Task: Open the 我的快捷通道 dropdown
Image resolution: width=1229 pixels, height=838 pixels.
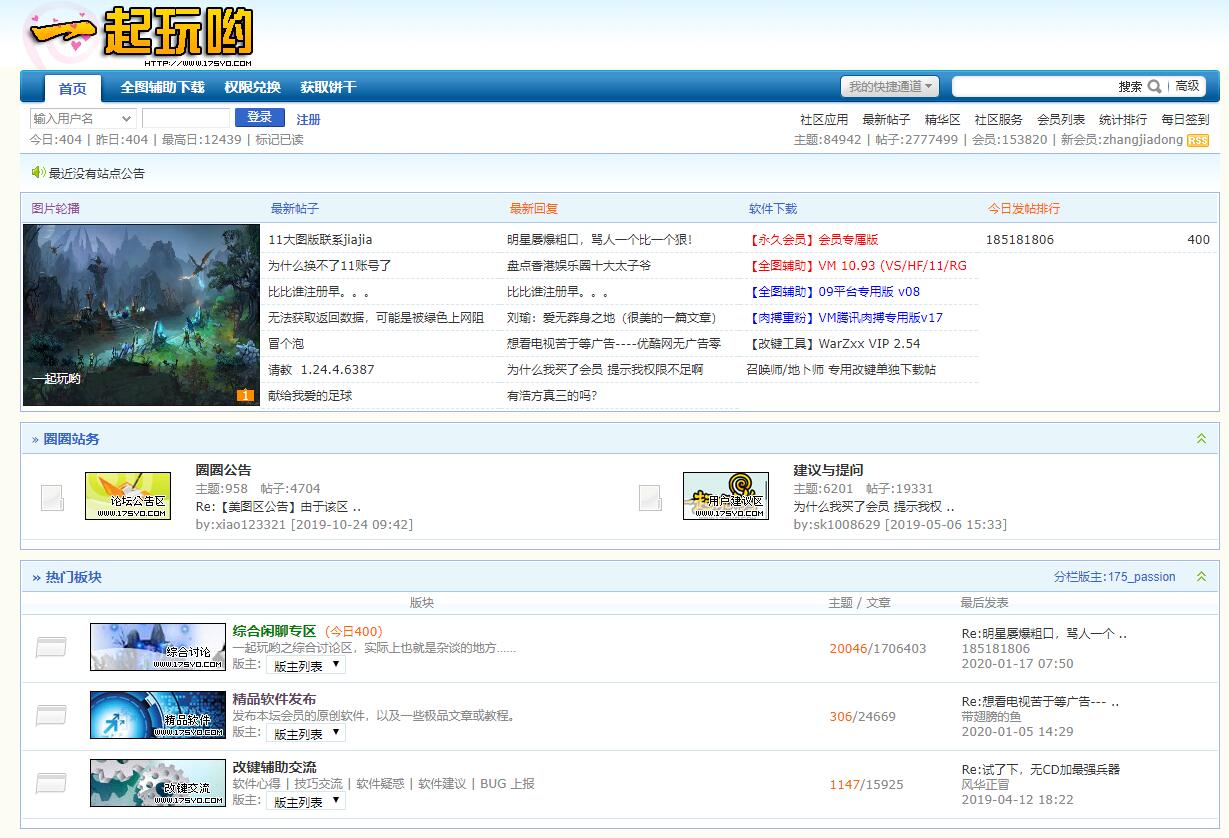Action: (x=890, y=87)
